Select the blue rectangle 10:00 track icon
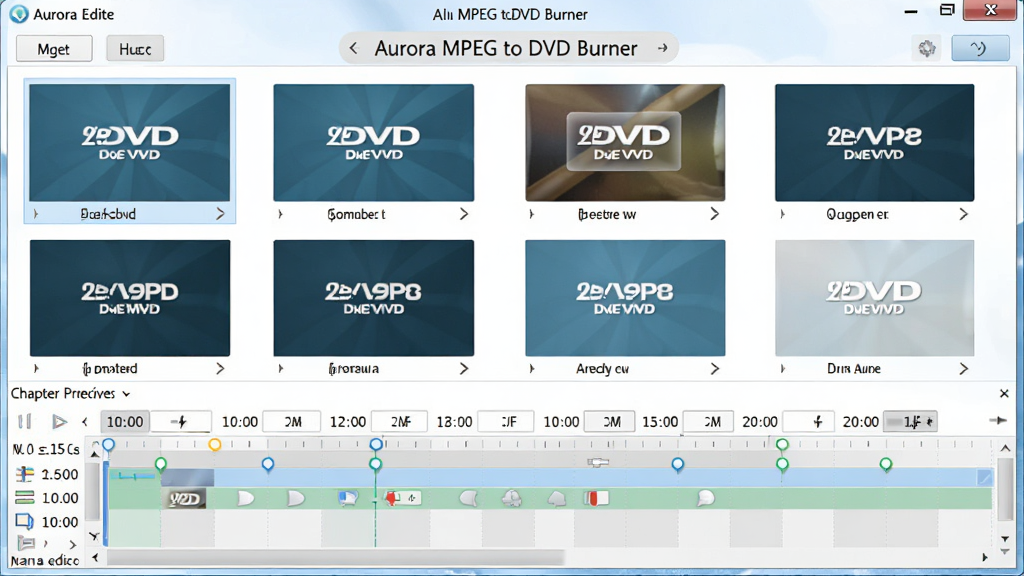This screenshot has height=576, width=1024. point(25,521)
